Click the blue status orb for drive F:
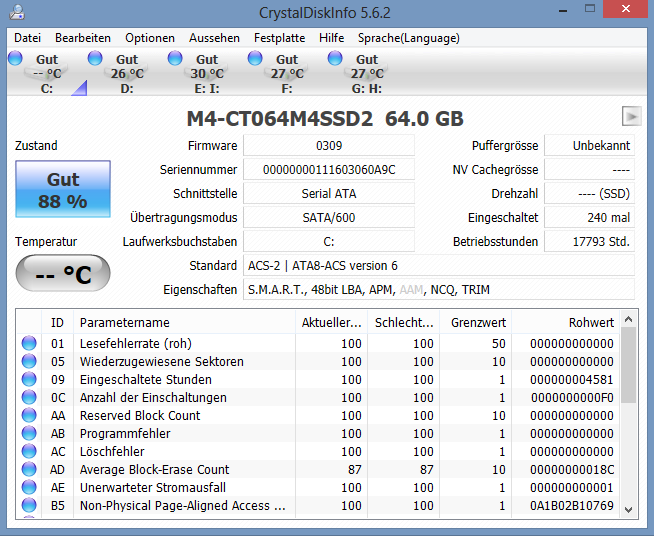This screenshot has width=654, height=536. point(255,58)
